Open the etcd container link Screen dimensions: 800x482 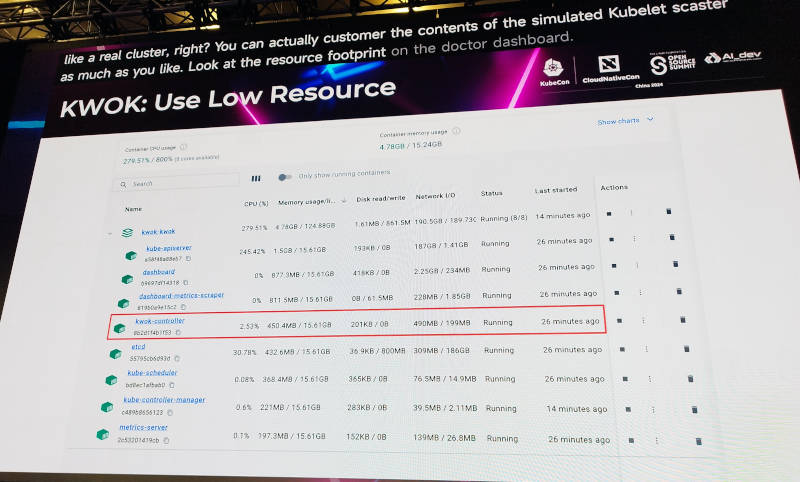138,347
